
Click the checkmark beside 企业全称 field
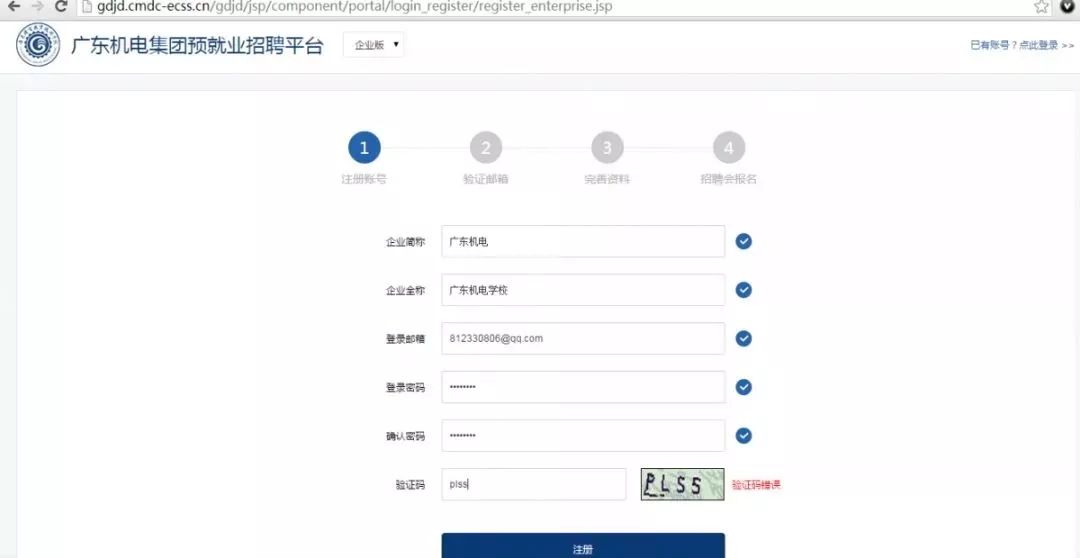tap(743, 290)
